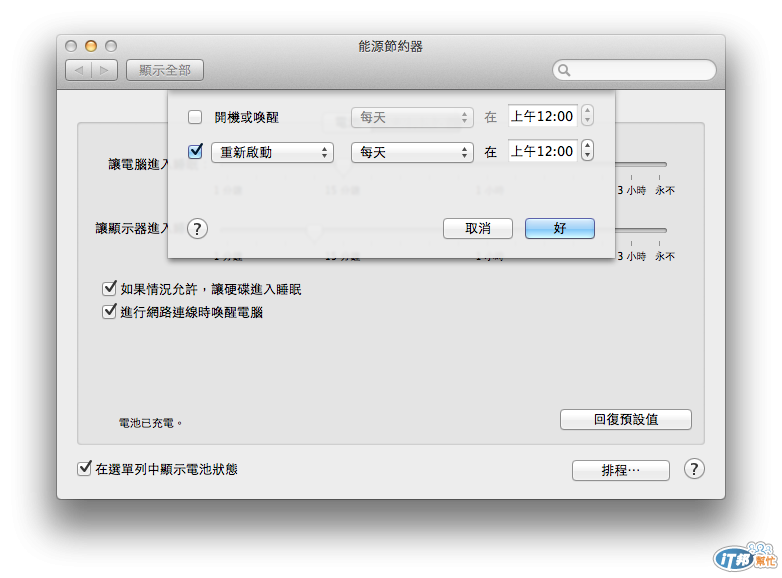Screen dimensions: 782x578
Task: Focus the search field in toolbar
Action: (x=634, y=70)
